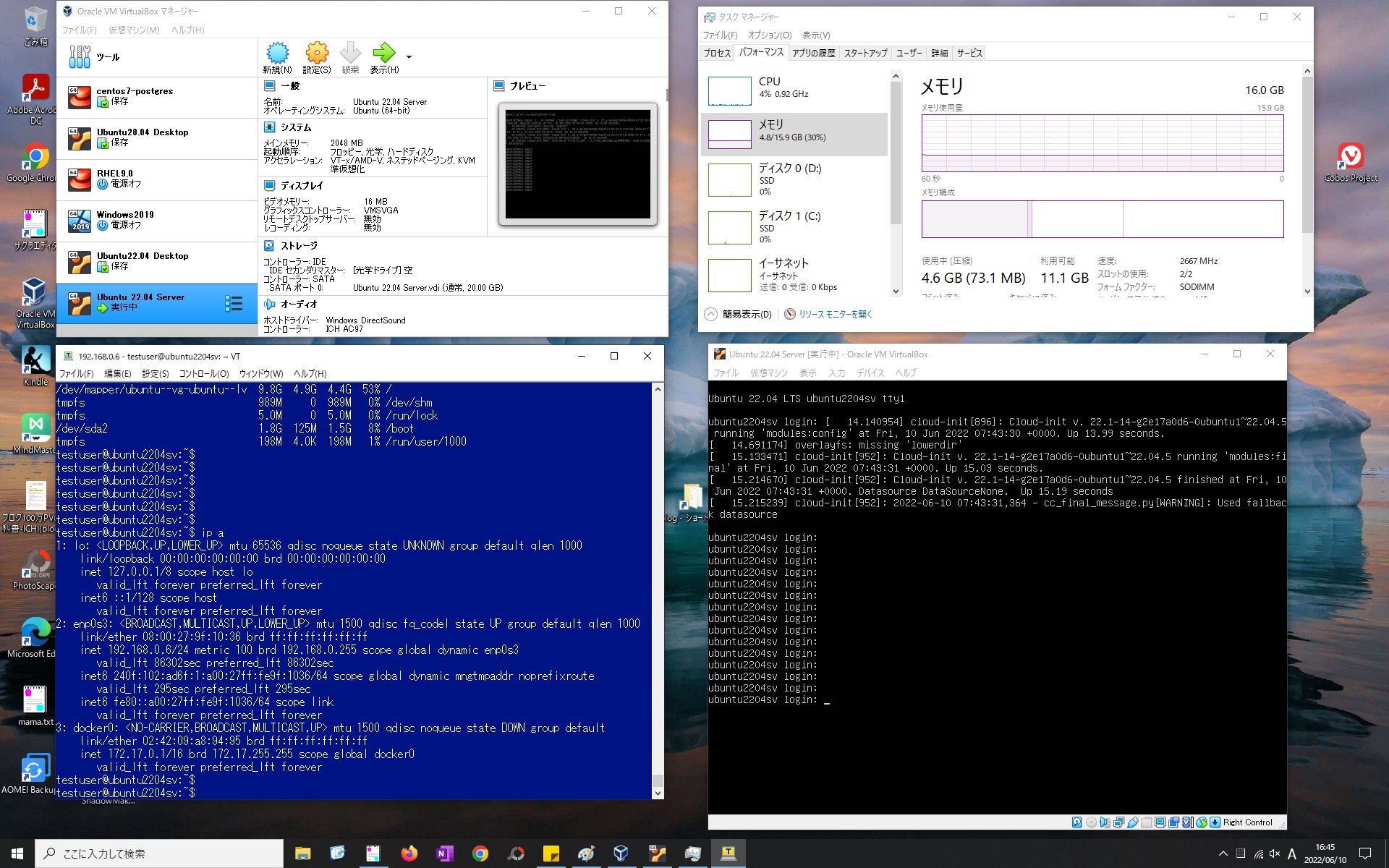Collapse the Display (ディスプレイ) section header
This screenshot has height=868, width=1389.
click(302, 186)
